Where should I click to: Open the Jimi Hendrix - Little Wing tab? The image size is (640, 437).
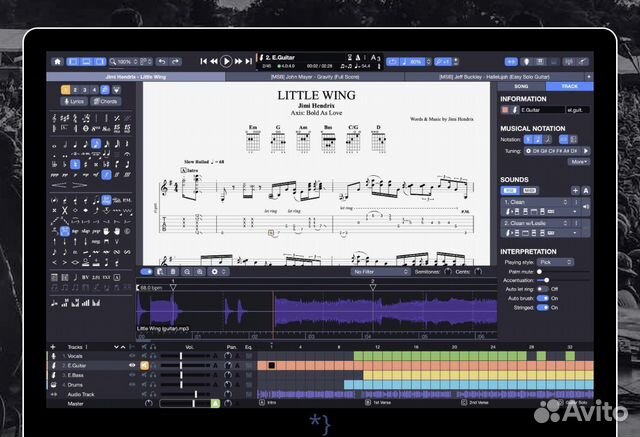pos(136,77)
